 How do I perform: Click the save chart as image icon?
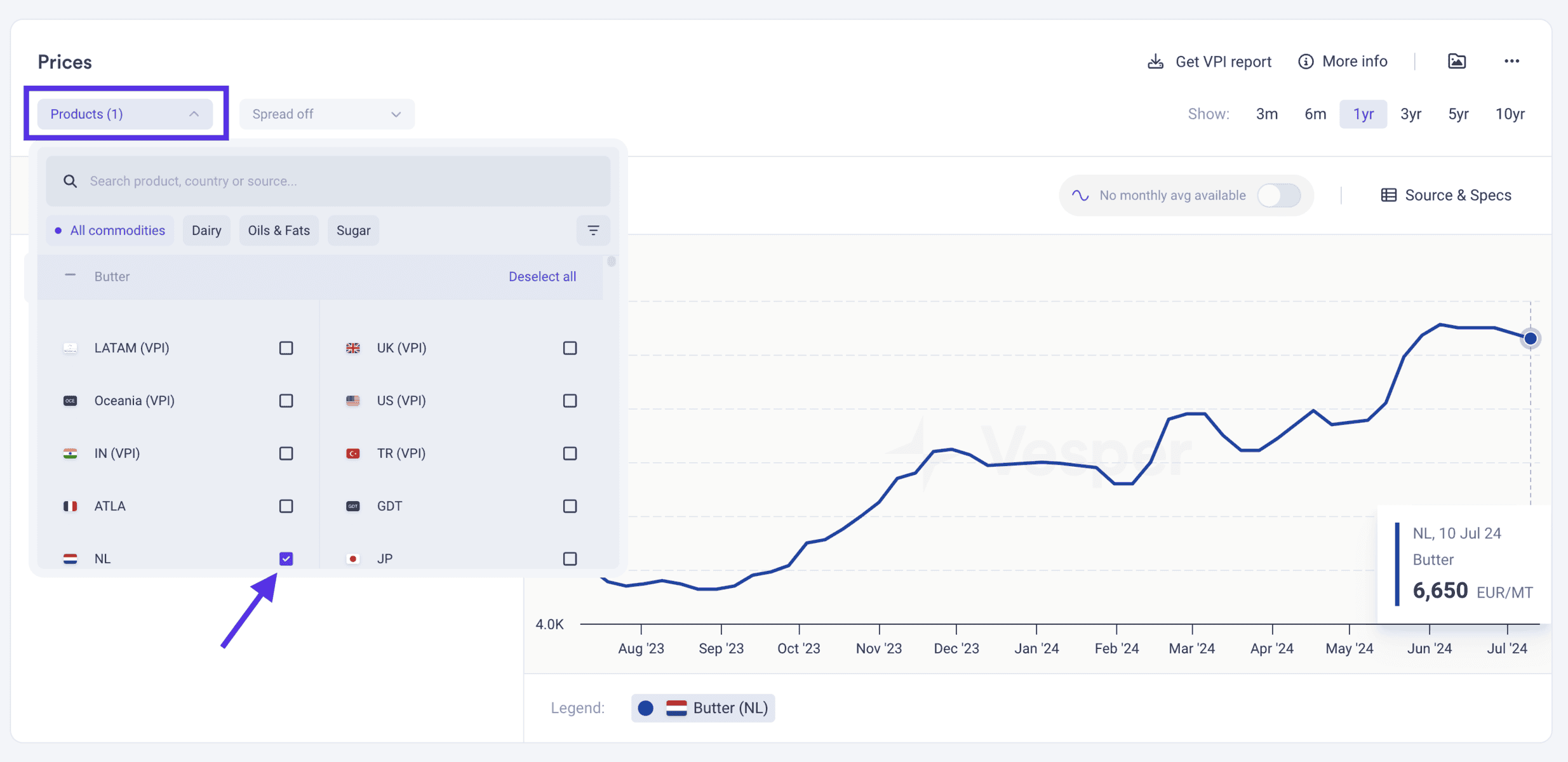pyautogui.click(x=1456, y=61)
